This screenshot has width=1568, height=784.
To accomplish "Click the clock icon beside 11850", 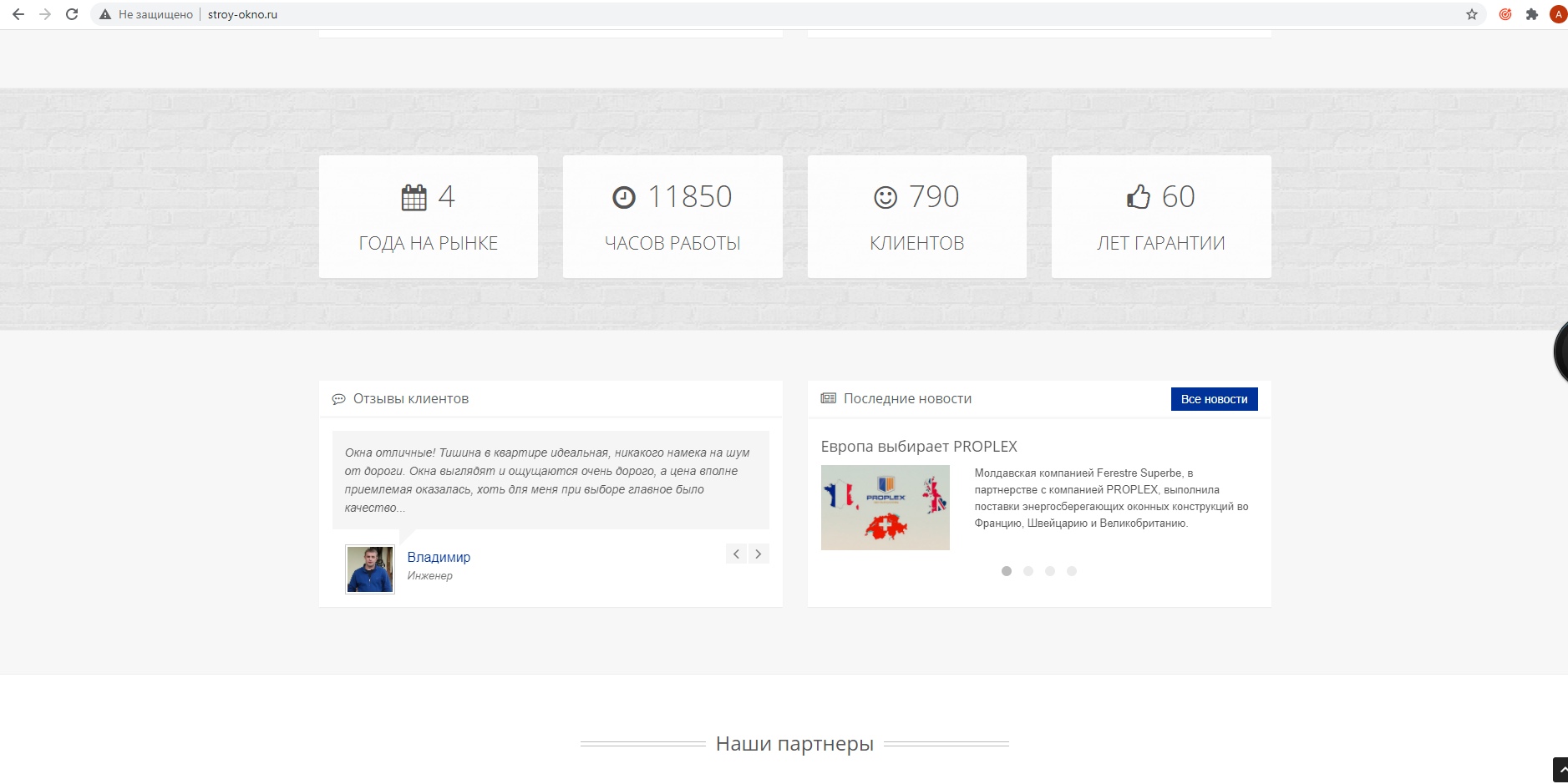I will [x=624, y=197].
